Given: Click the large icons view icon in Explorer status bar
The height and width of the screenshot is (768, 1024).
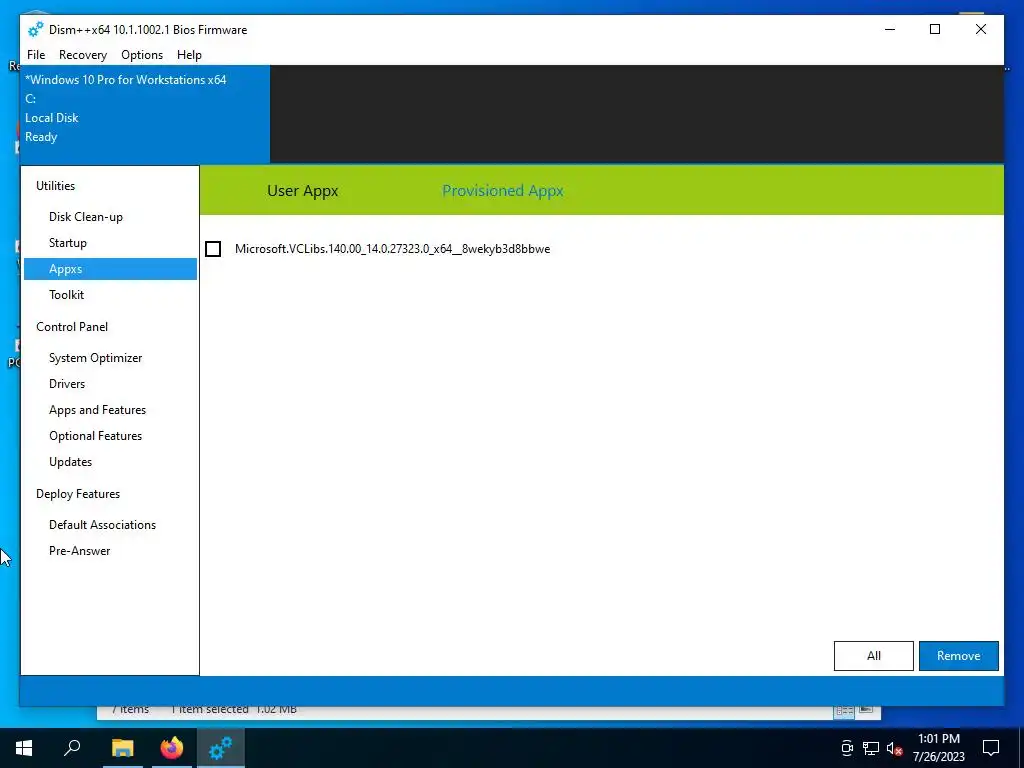Looking at the screenshot, I should (x=865, y=709).
